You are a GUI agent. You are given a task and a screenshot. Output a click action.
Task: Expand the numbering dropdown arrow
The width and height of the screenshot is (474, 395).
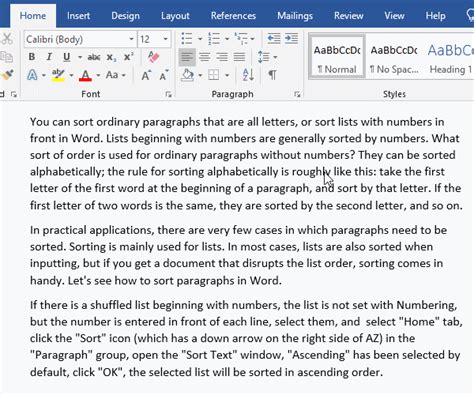[227, 39]
